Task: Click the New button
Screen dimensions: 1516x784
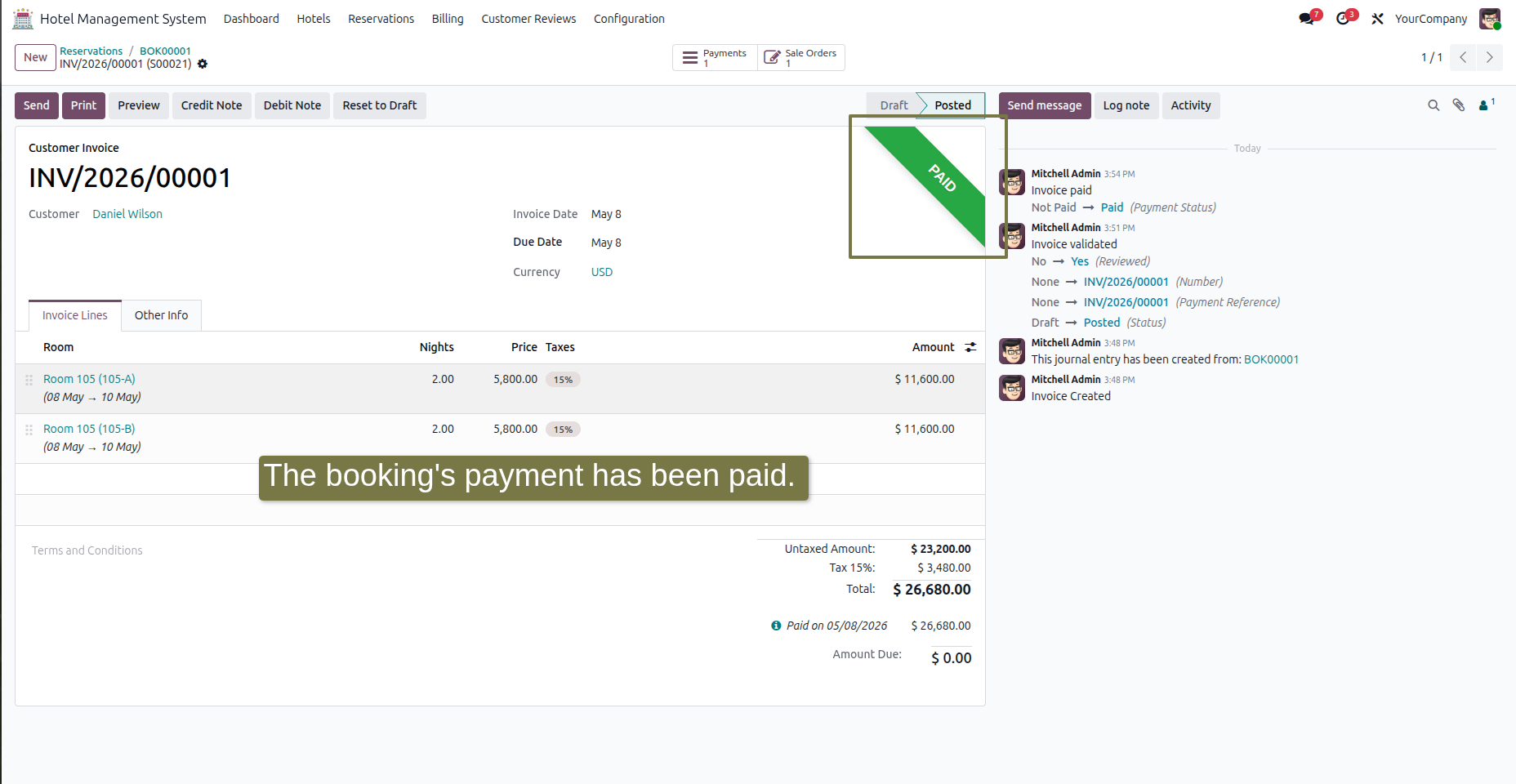Action: tap(35, 57)
